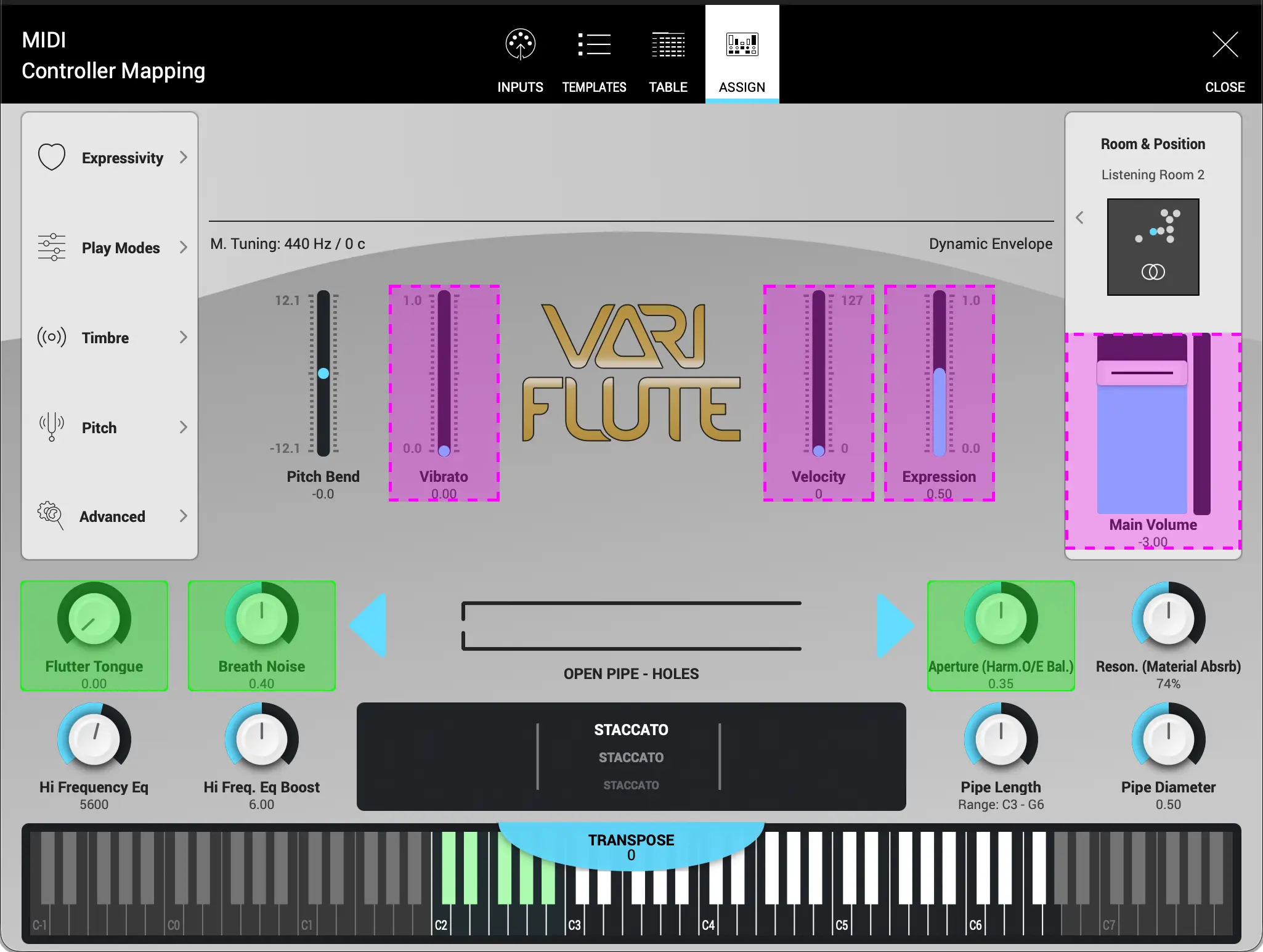Open the Play Modes panel icon
This screenshot has height=952, width=1263.
pos(52,247)
